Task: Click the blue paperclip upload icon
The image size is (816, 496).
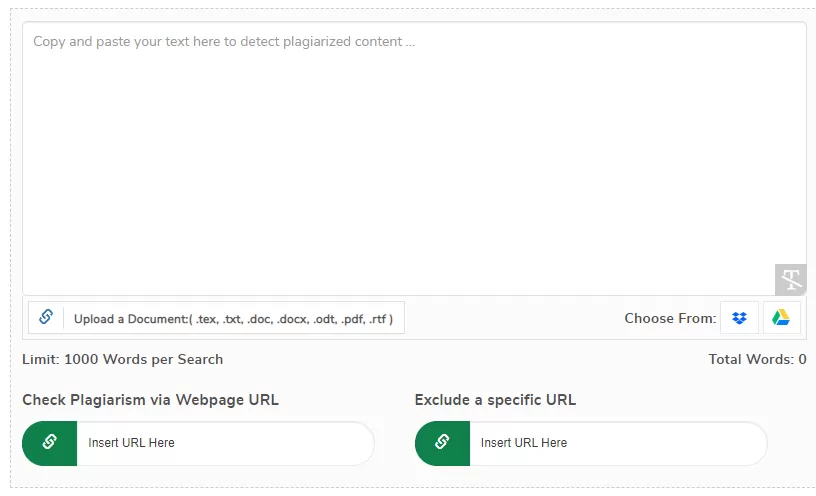Action: tap(46, 318)
